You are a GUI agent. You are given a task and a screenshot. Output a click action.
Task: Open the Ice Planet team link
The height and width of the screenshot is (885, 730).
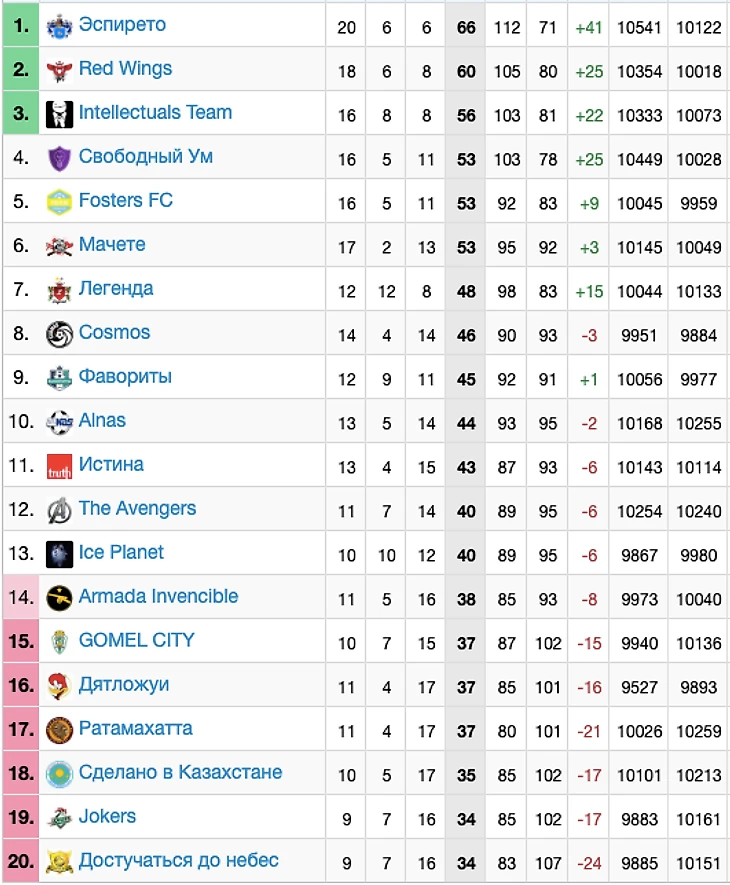click(121, 553)
